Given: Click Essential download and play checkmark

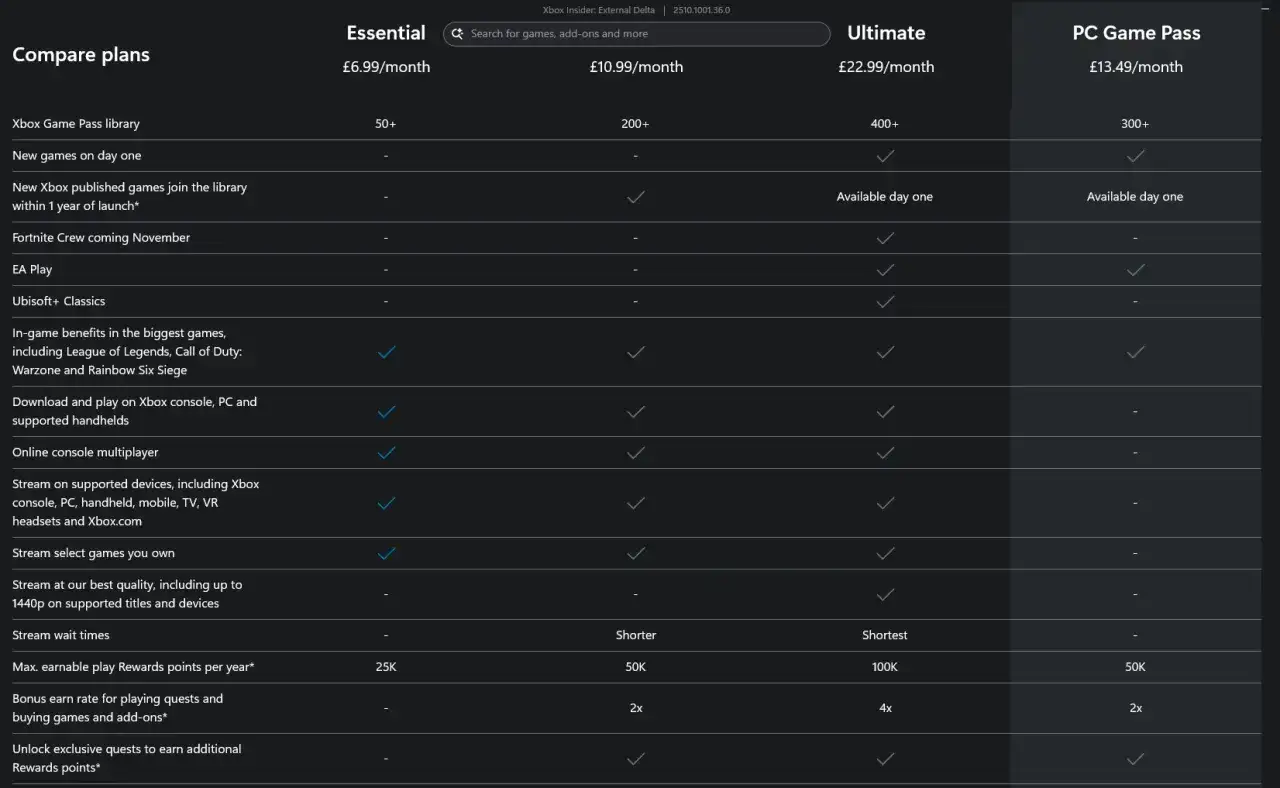Looking at the screenshot, I should pos(386,411).
